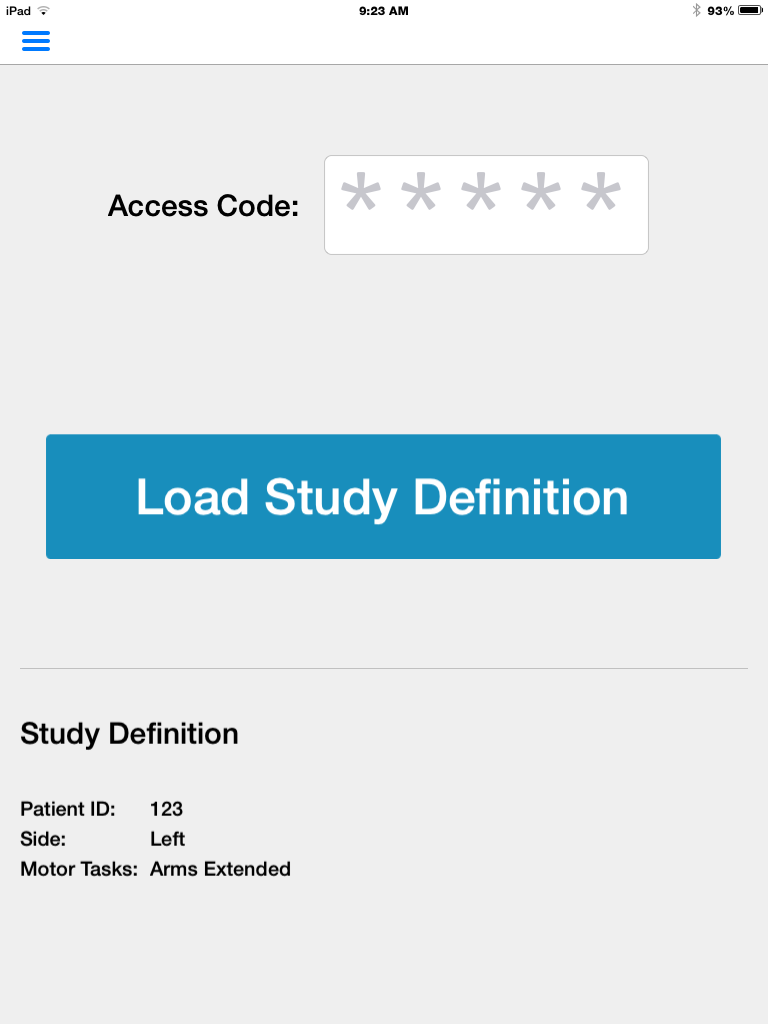Tap the Wi-Fi signal icon
This screenshot has height=1024, width=768.
[x=44, y=10]
